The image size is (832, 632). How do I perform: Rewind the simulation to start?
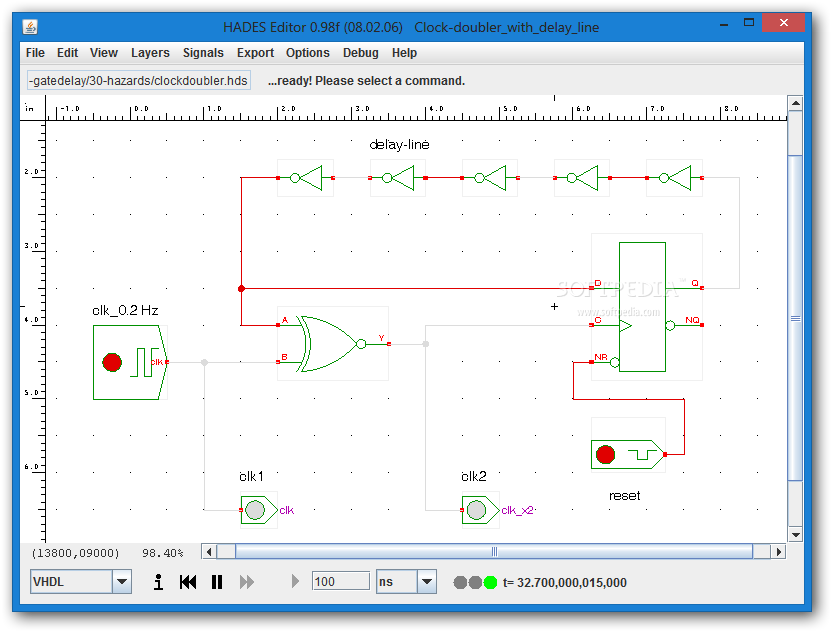188,582
